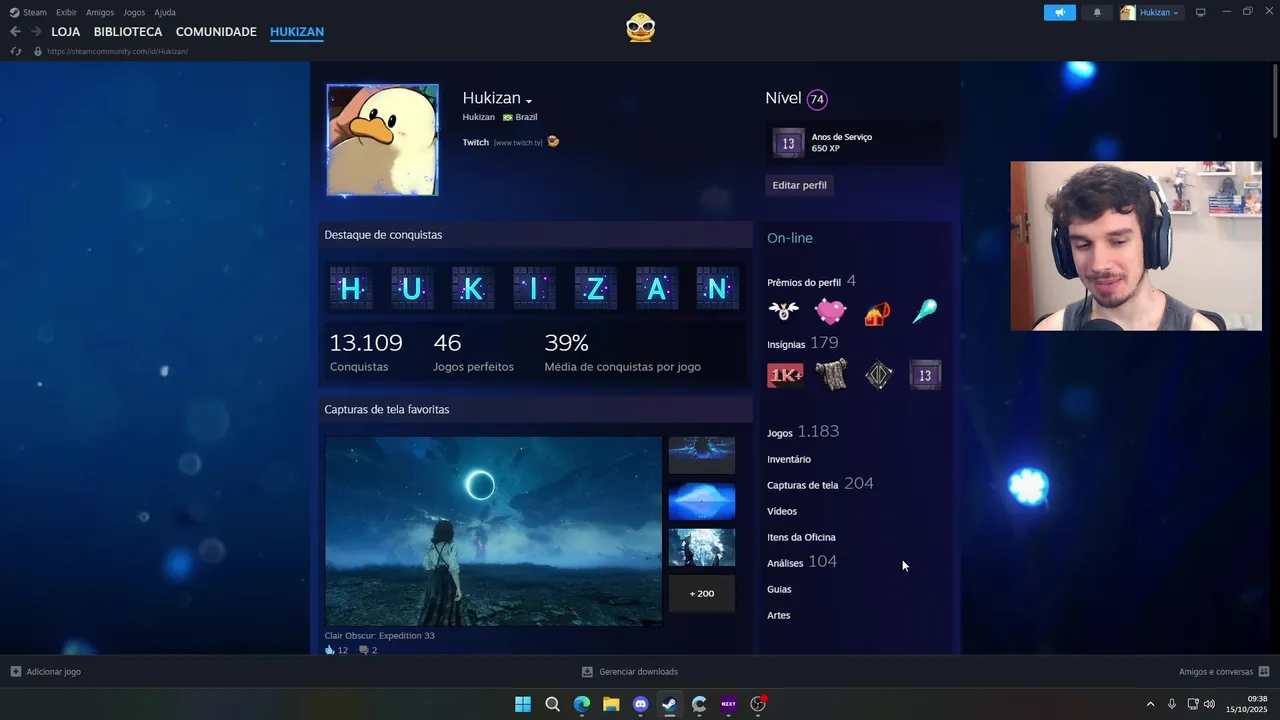Open the 13 years badge under Insígnias

(x=925, y=375)
